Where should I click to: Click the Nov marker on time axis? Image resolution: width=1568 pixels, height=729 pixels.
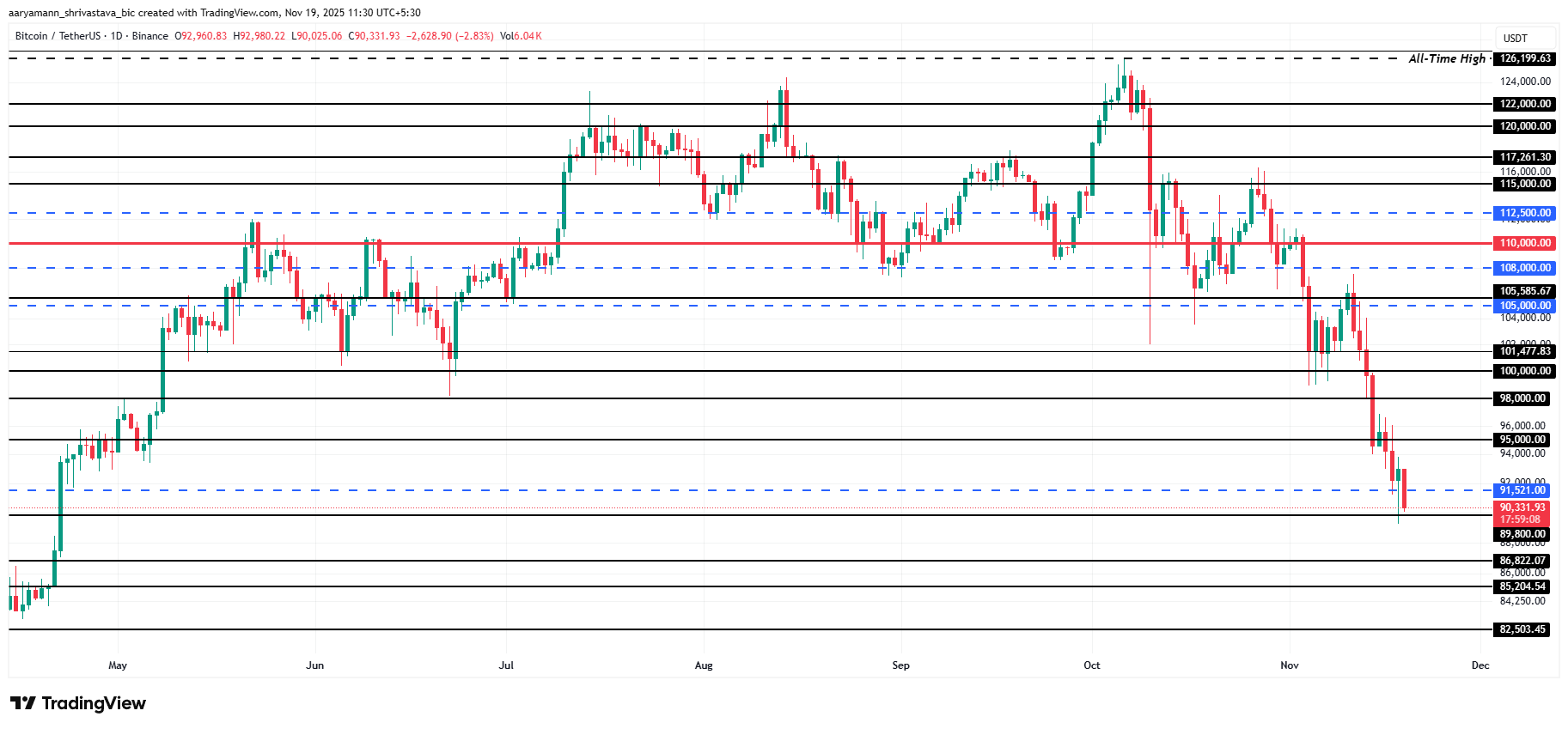tap(1290, 665)
